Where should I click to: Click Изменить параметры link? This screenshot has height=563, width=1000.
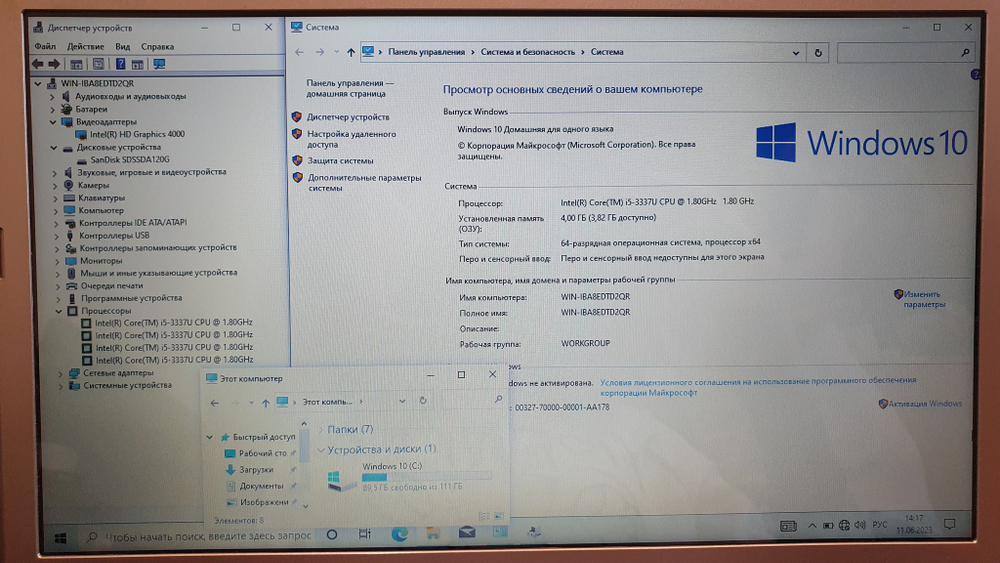pos(924,299)
